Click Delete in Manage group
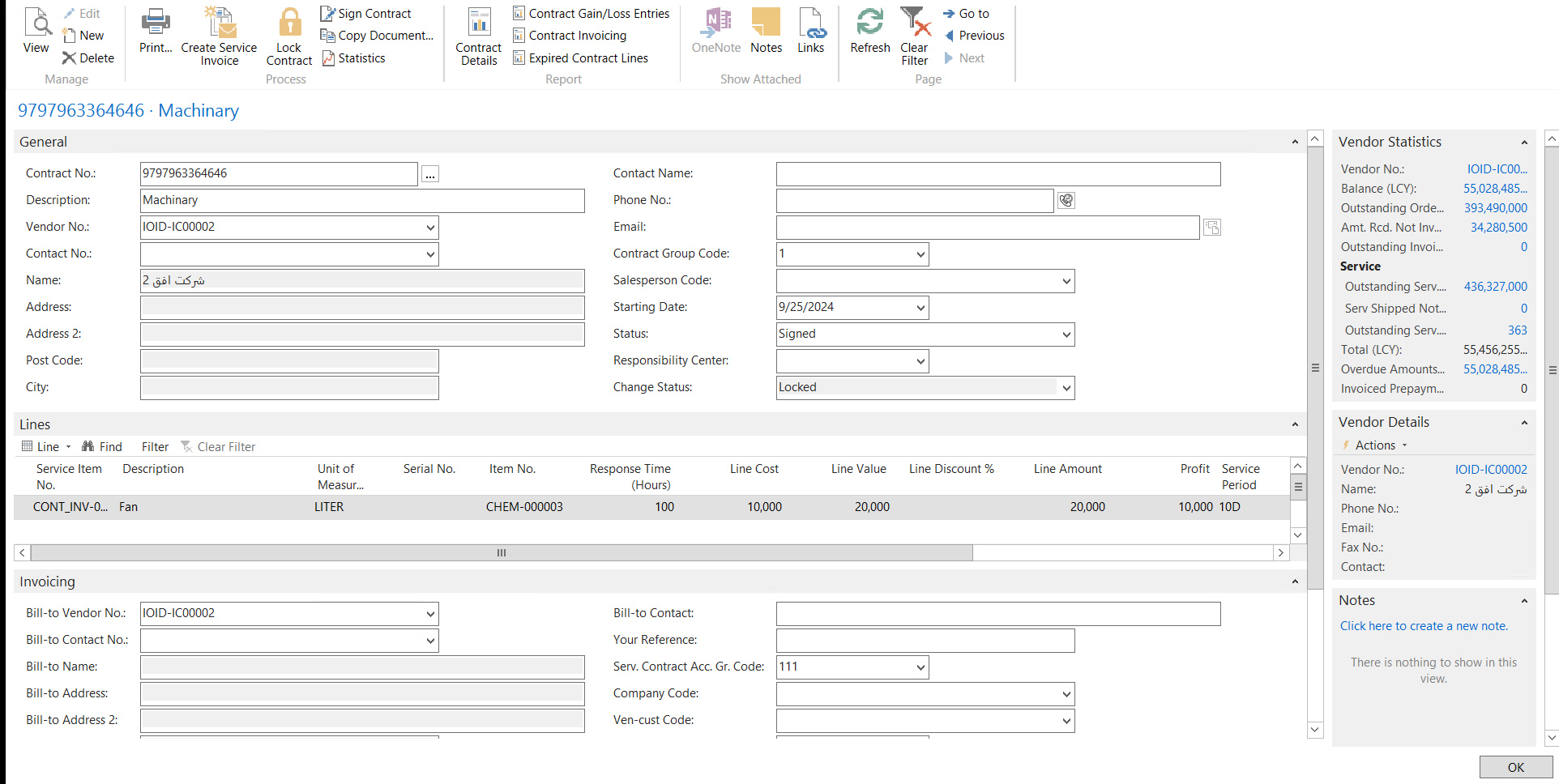 pyautogui.click(x=88, y=58)
